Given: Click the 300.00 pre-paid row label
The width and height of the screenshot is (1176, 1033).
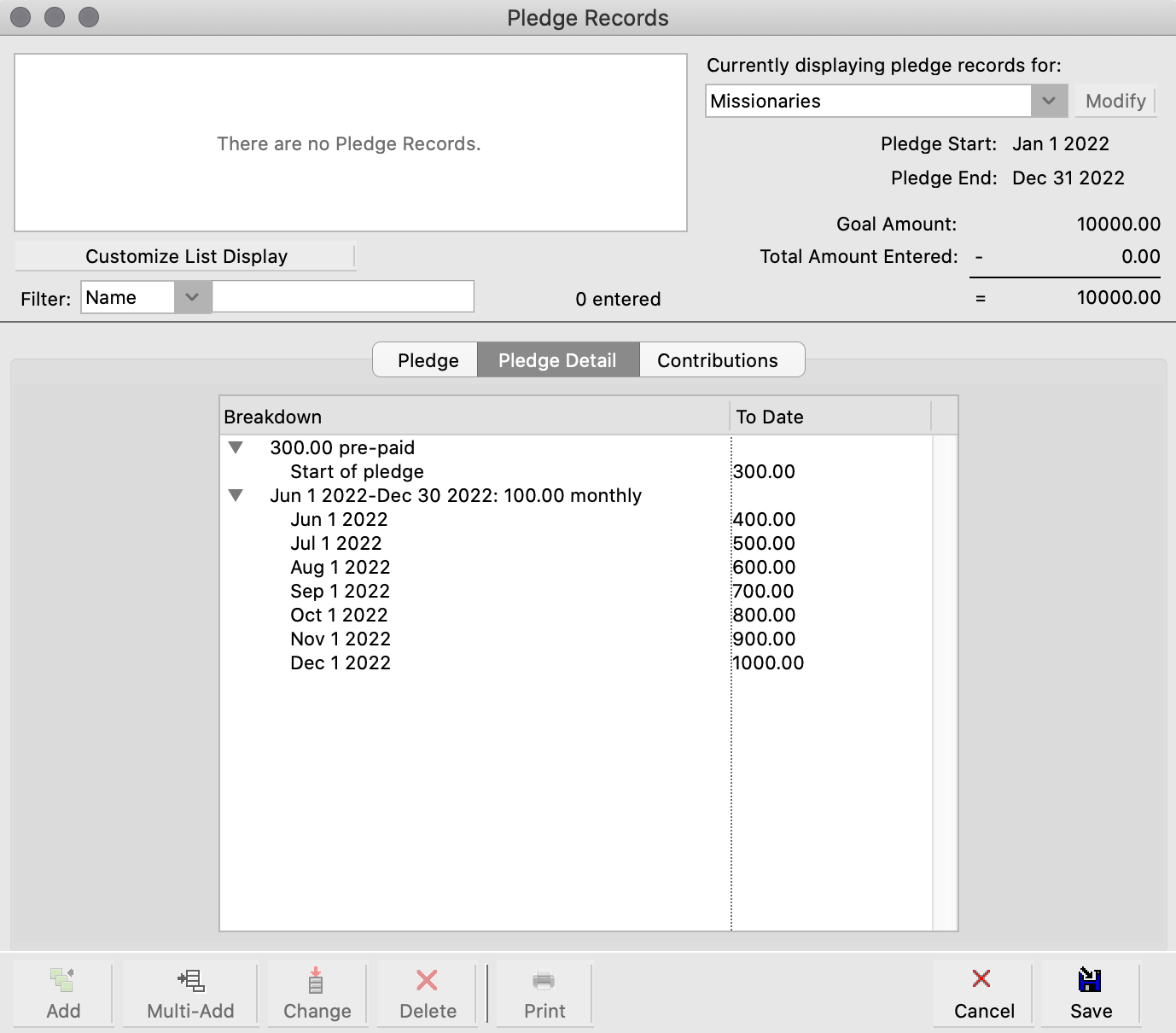Looking at the screenshot, I should coord(342,447).
